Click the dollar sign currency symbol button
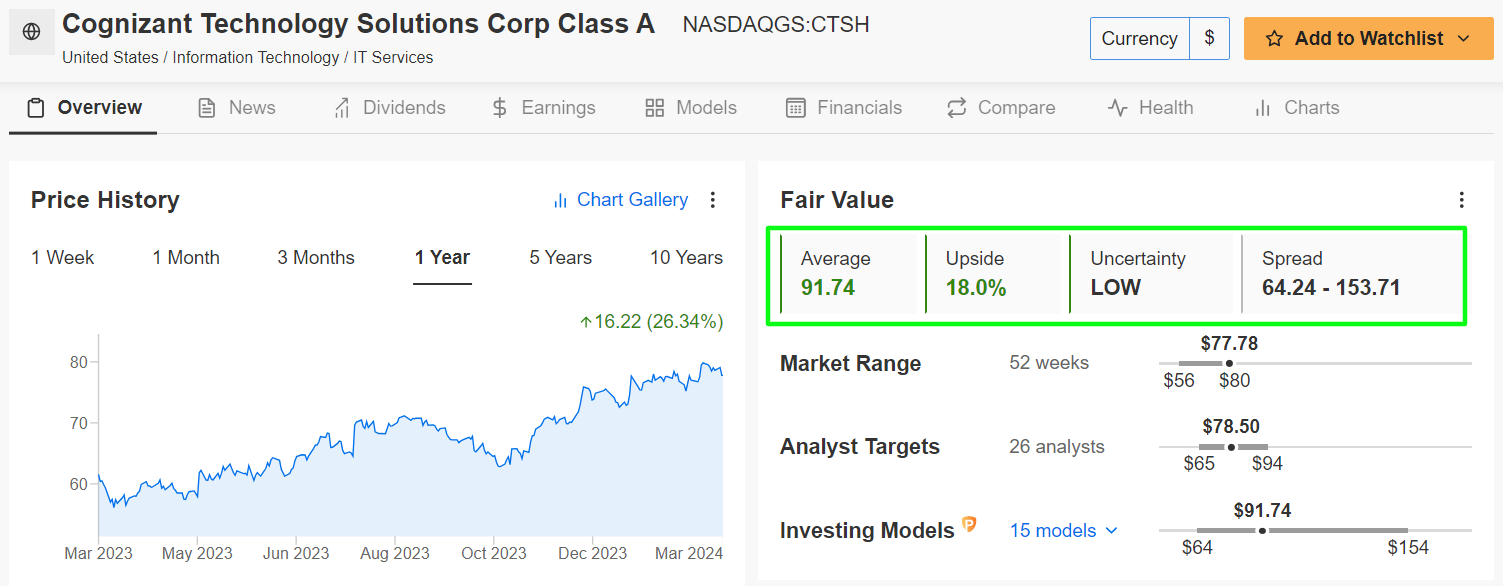Image resolution: width=1503 pixels, height=586 pixels. point(1209,39)
